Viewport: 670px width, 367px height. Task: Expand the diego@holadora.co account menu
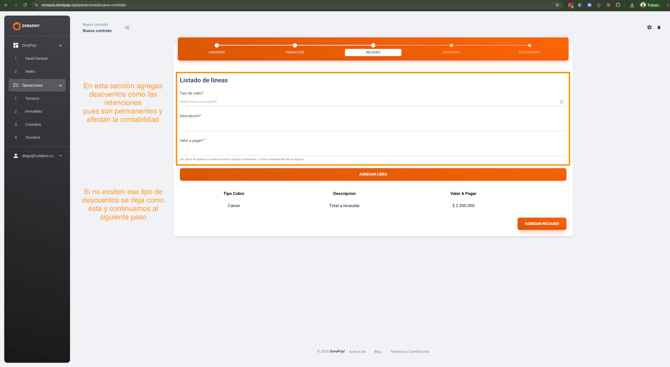pos(60,156)
